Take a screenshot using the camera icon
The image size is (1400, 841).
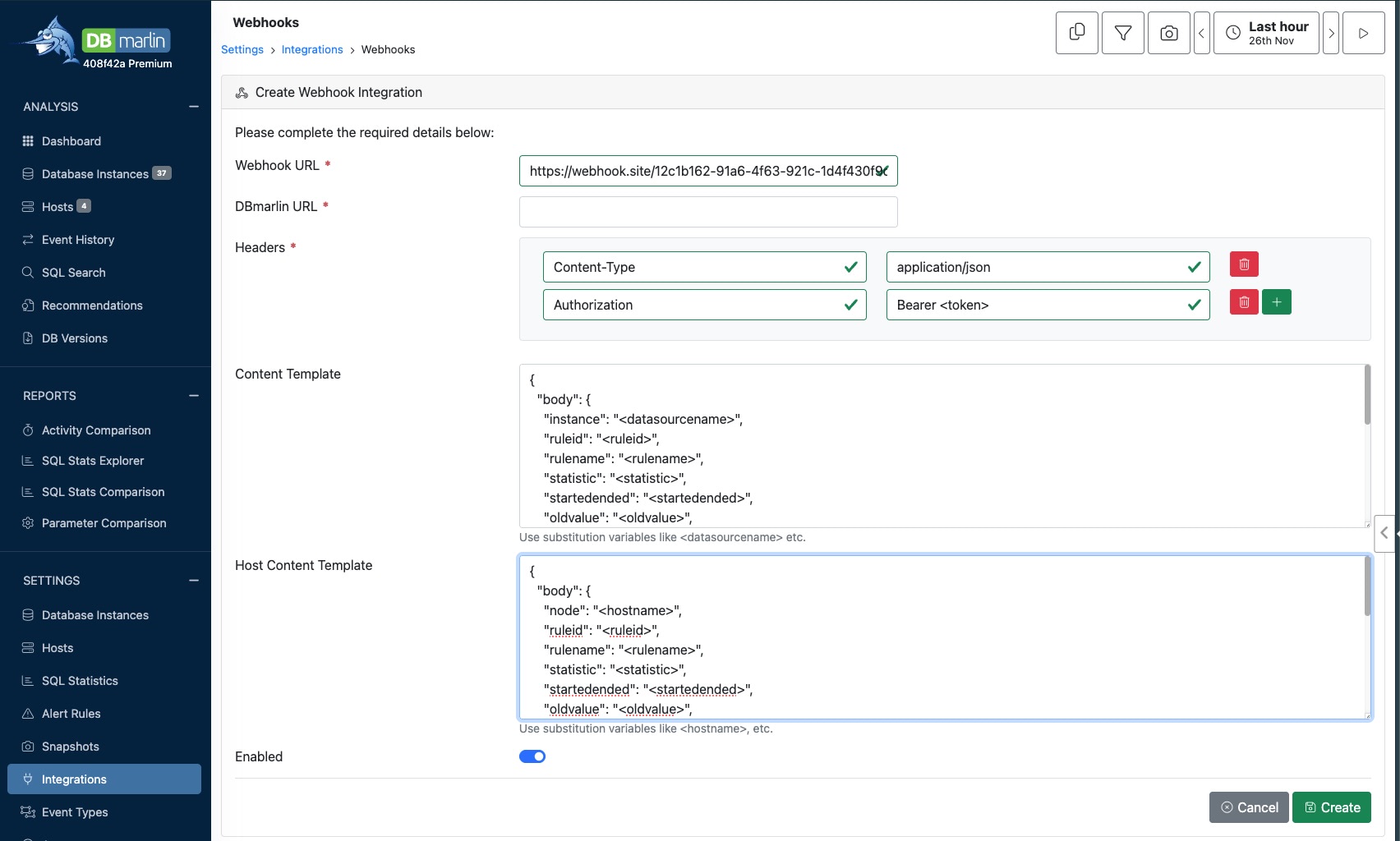pyautogui.click(x=1168, y=32)
